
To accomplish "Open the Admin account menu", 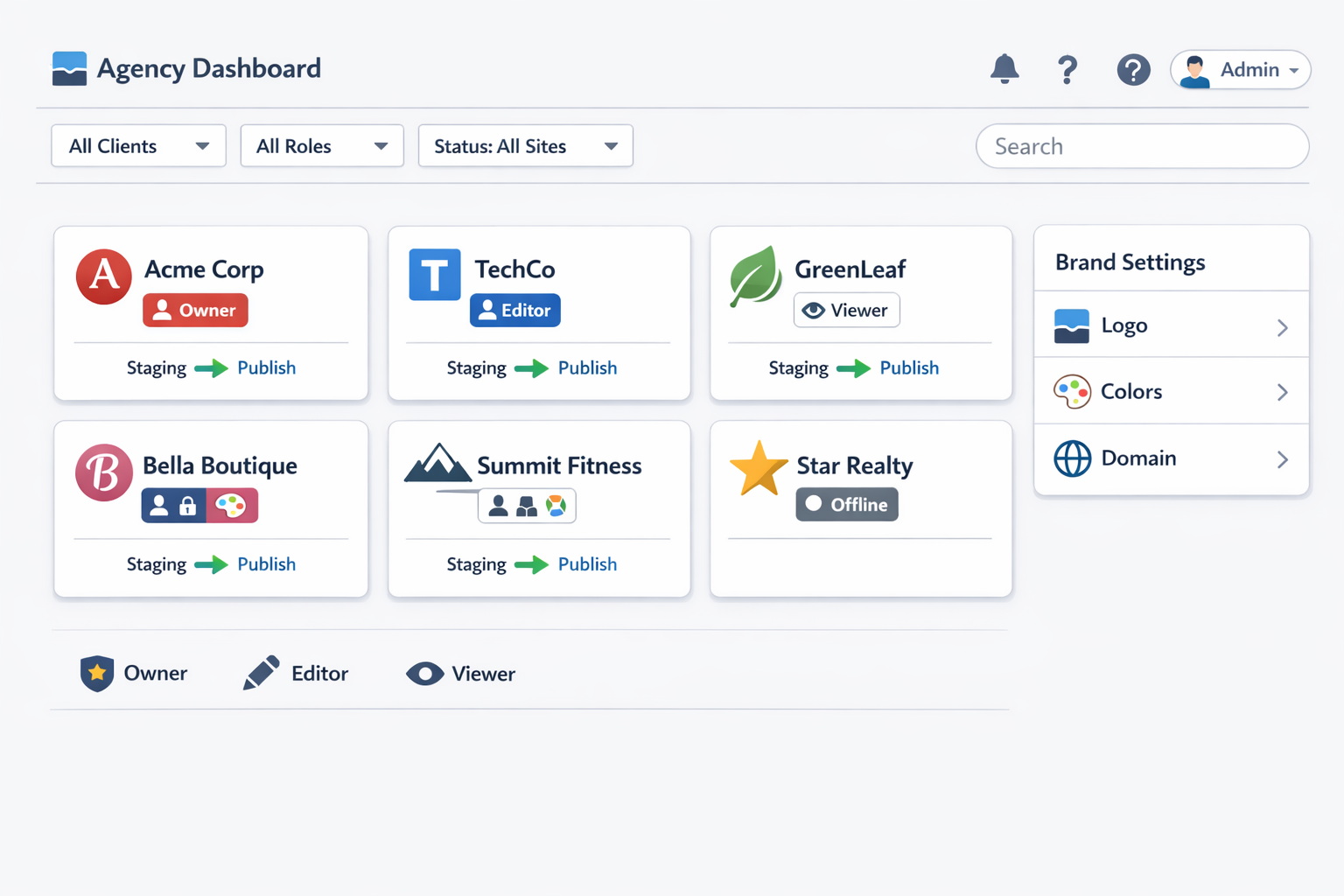I will coord(1240,70).
